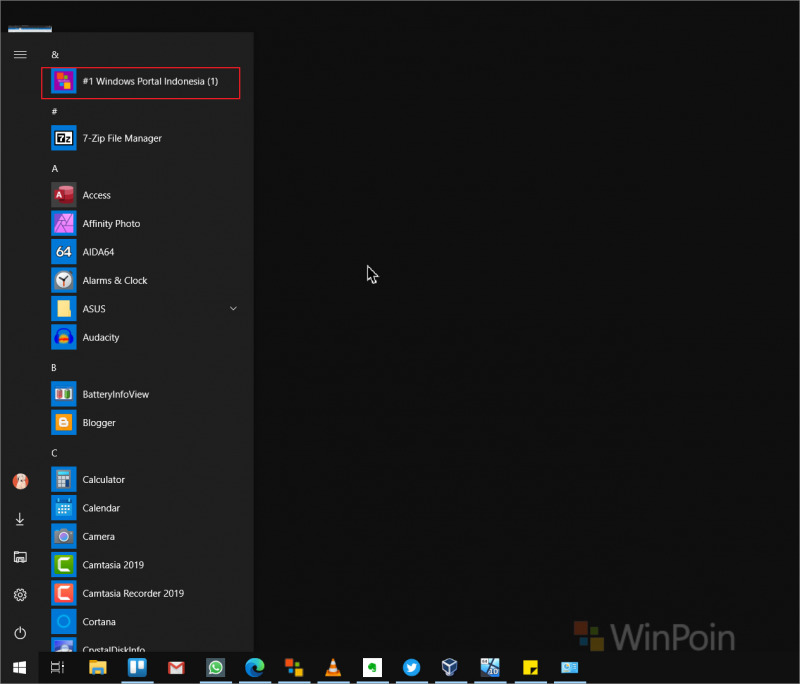Click the '&' section header
Viewport: 800px width, 684px height.
point(55,55)
